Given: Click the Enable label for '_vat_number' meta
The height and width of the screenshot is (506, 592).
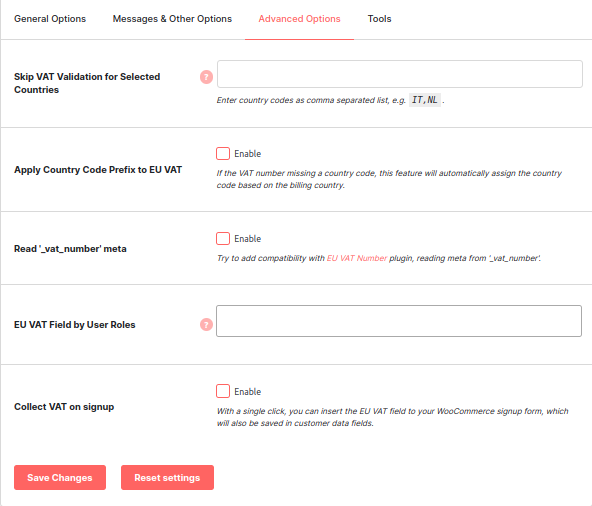Looking at the screenshot, I should [x=248, y=239].
